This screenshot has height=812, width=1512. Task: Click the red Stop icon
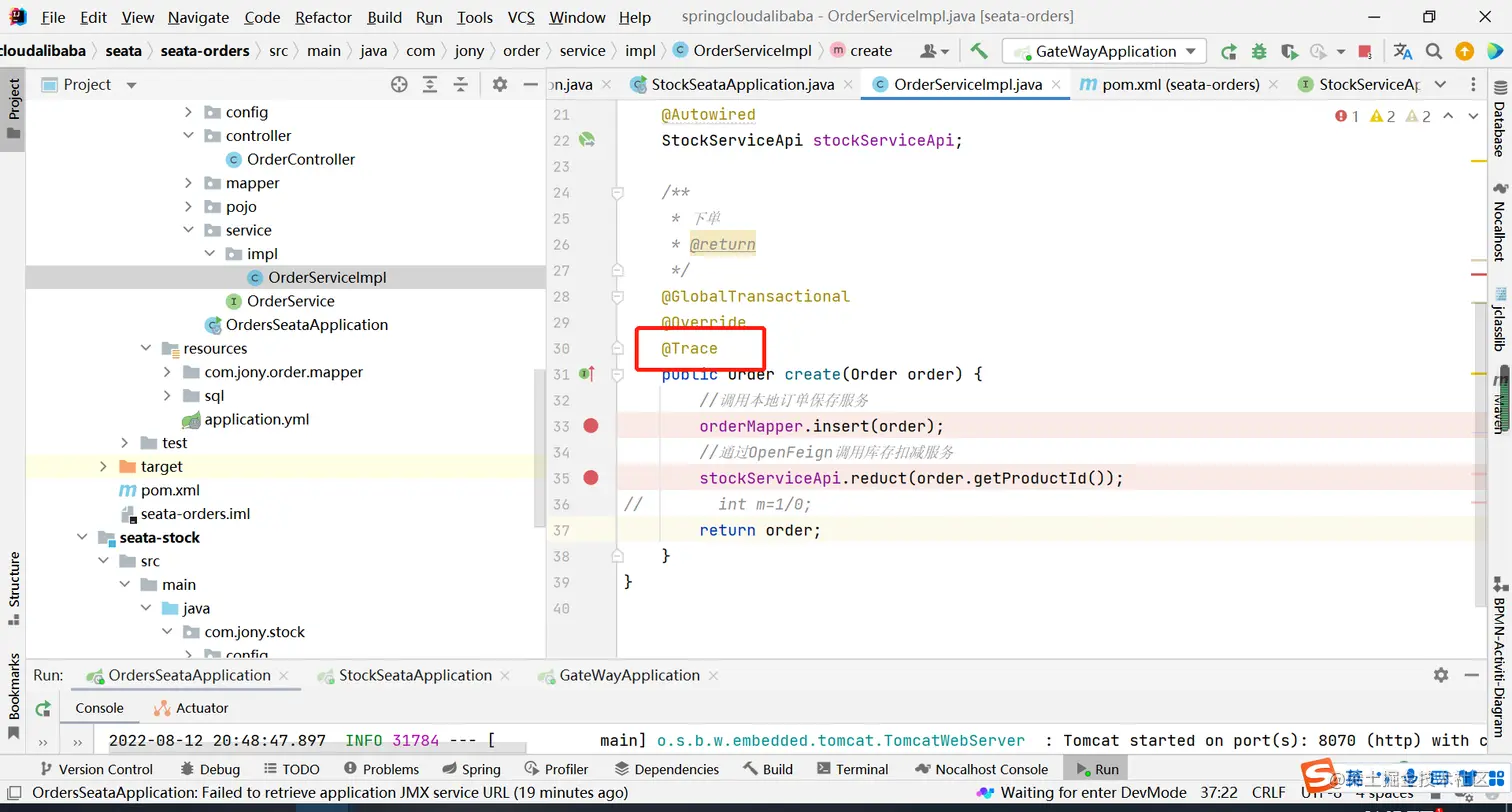click(1365, 51)
